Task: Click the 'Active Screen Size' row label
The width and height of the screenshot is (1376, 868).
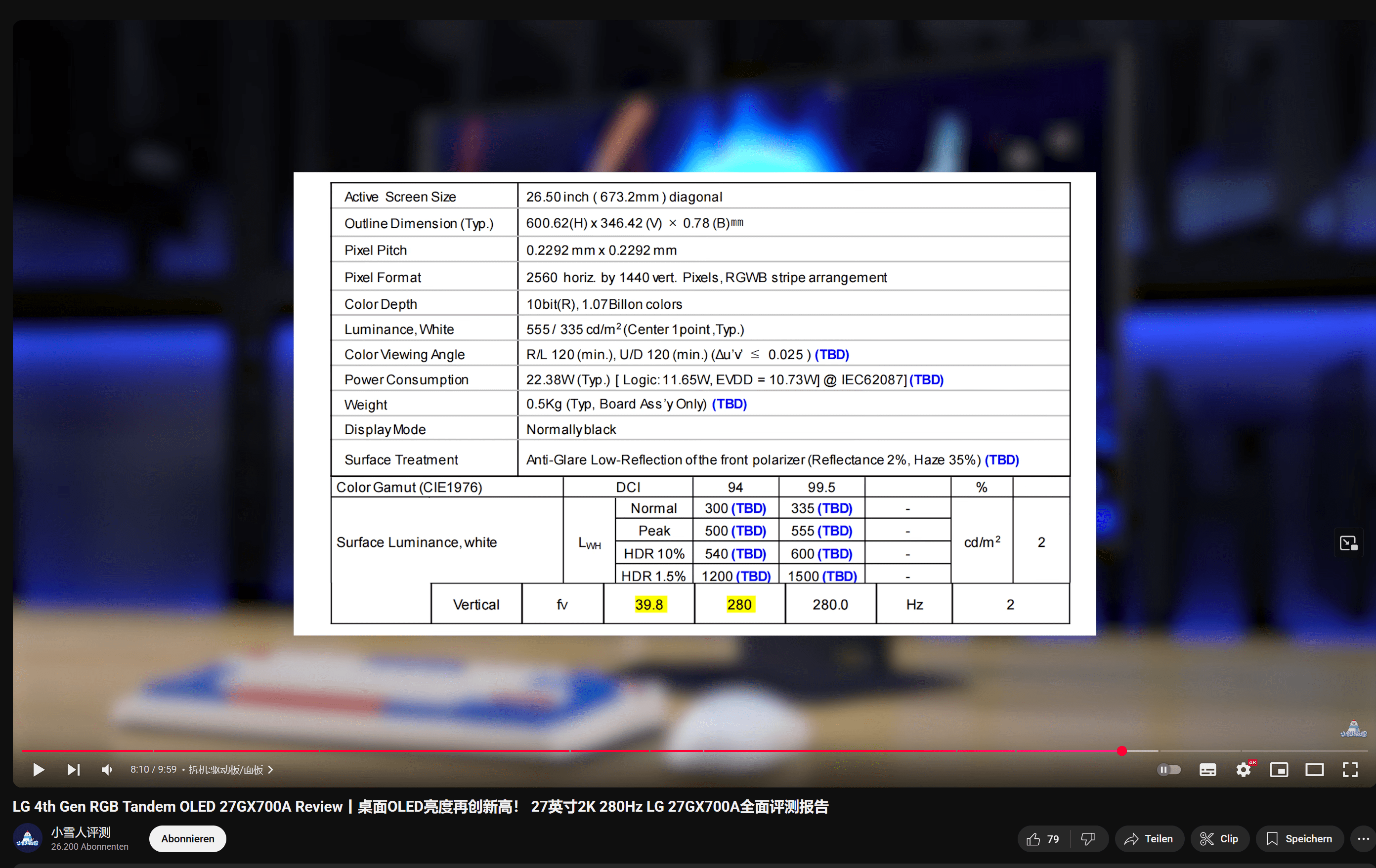Action: pos(400,197)
